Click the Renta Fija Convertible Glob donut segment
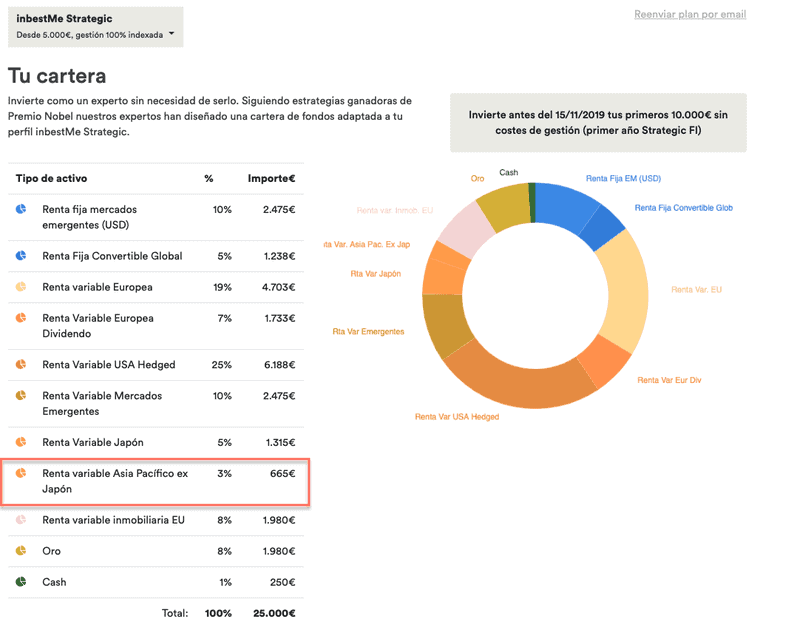800x633 pixels. (602, 227)
